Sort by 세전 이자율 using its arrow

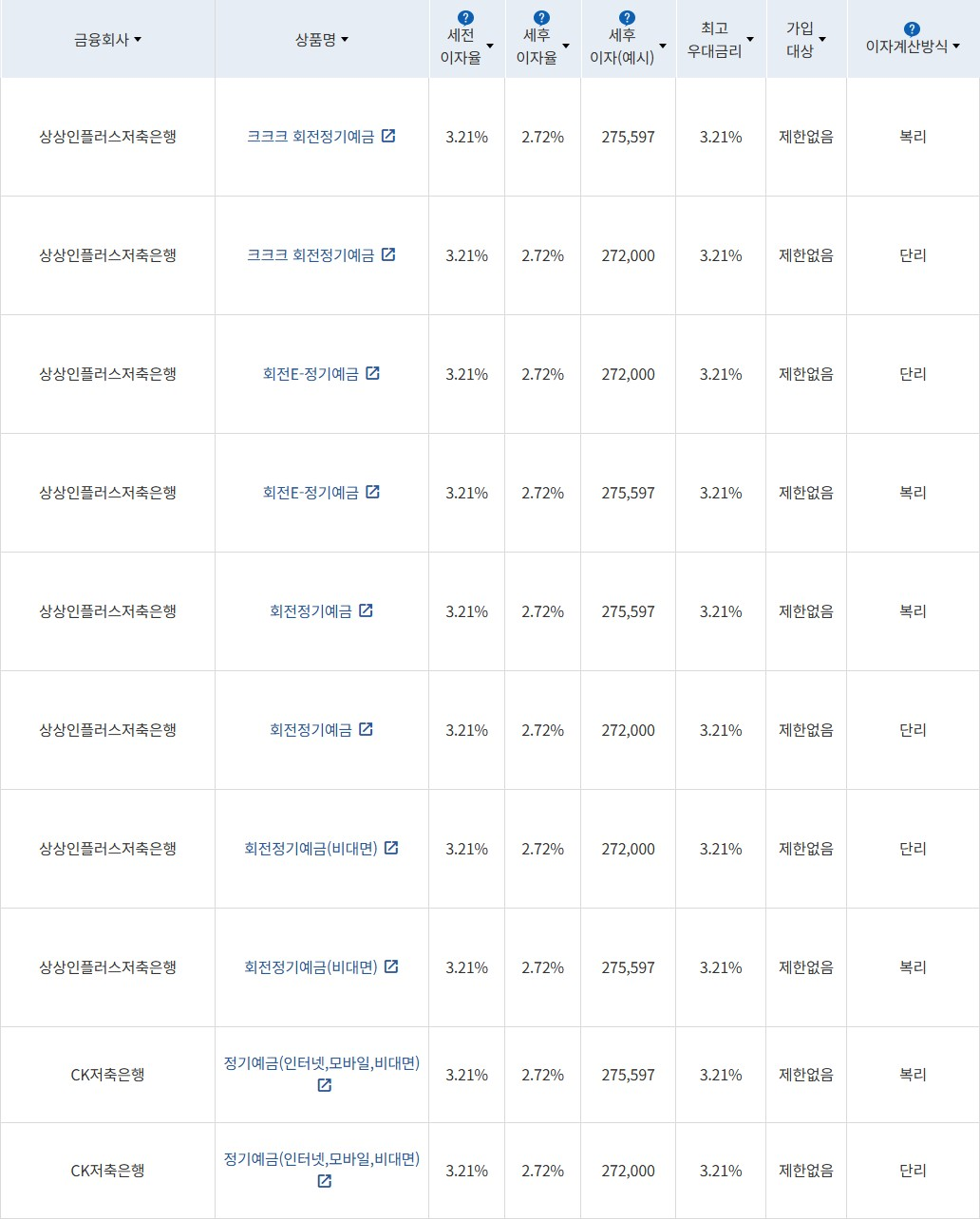click(490, 44)
